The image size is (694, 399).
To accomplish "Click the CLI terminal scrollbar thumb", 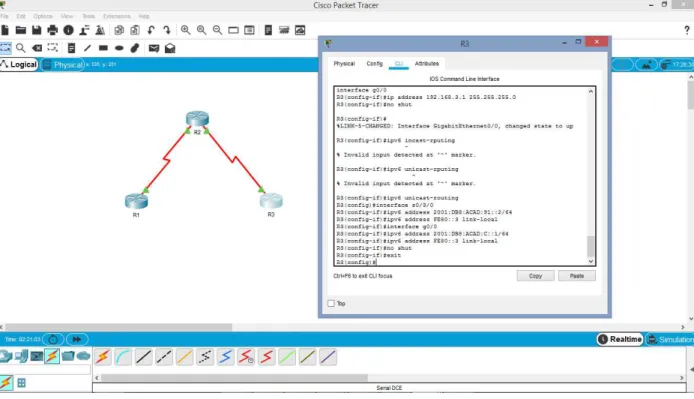I will (590, 246).
